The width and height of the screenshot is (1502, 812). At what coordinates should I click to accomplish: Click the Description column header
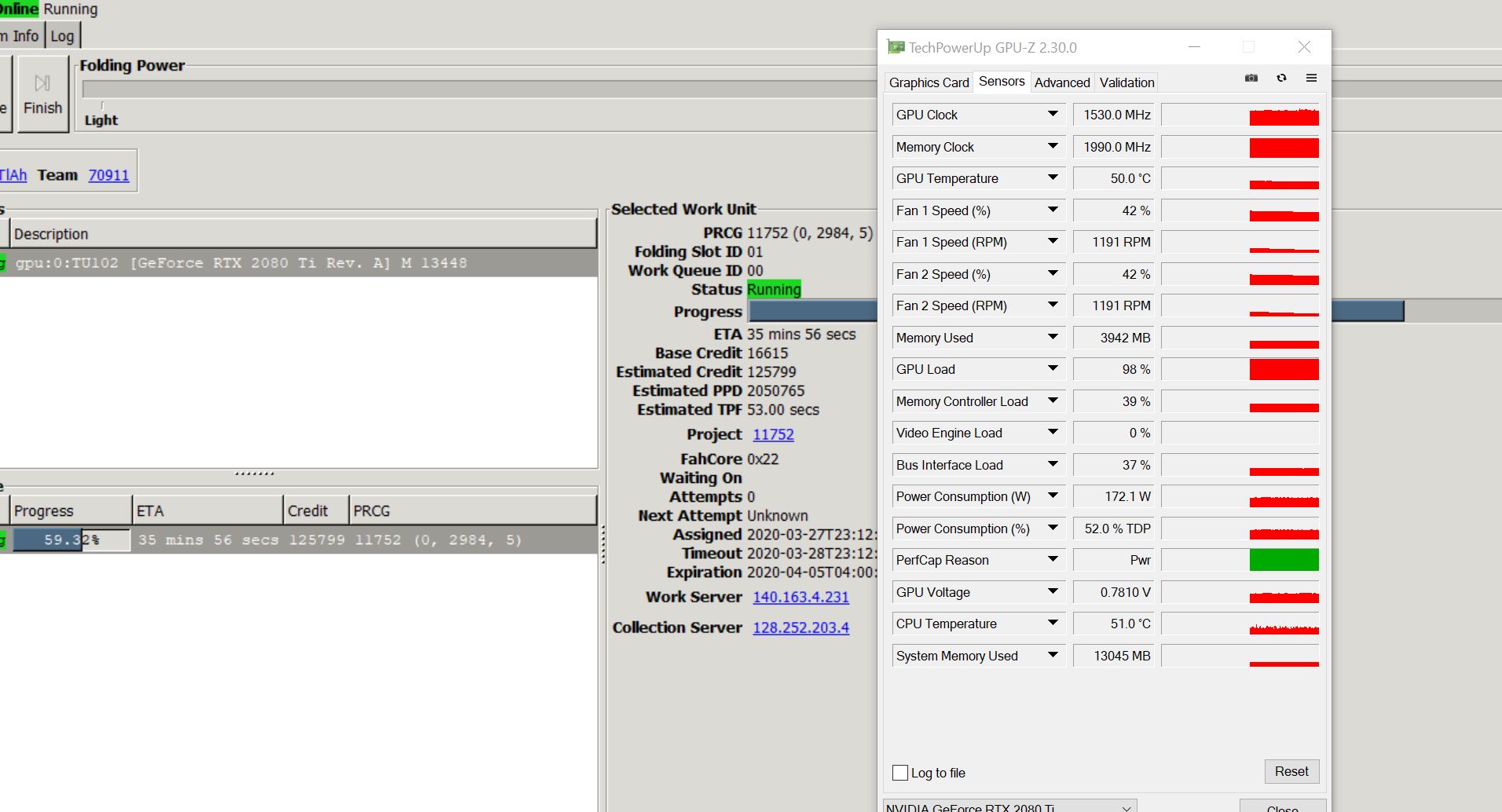[x=304, y=234]
